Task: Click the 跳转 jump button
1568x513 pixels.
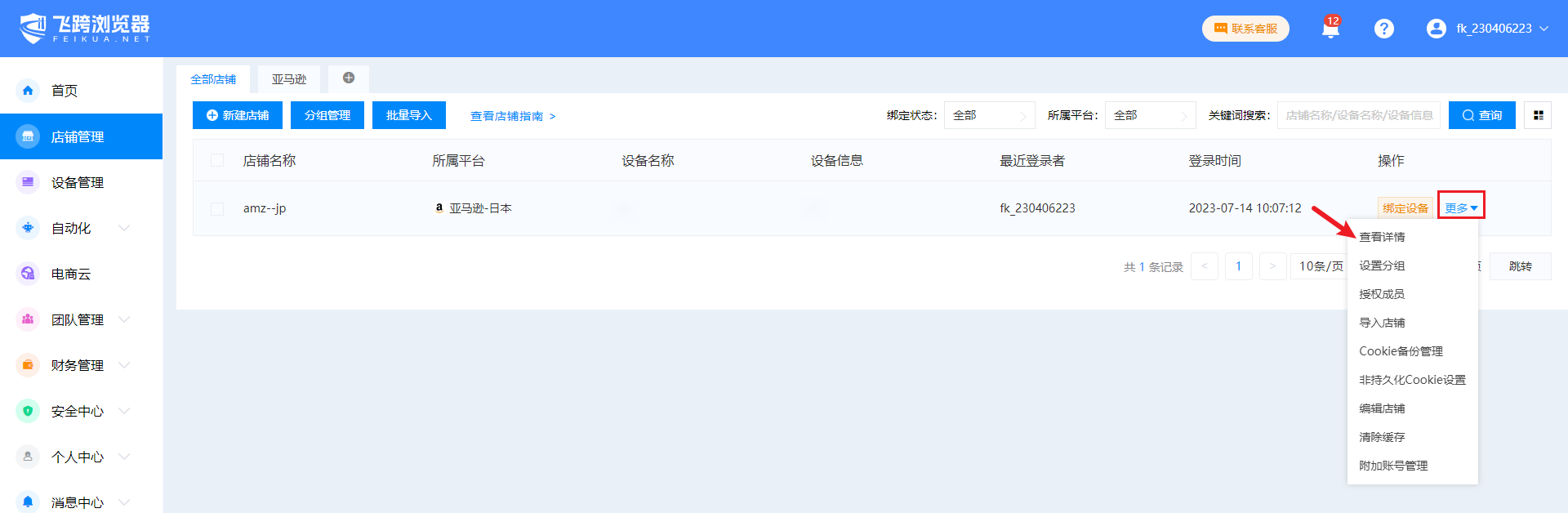Action: tap(1520, 266)
